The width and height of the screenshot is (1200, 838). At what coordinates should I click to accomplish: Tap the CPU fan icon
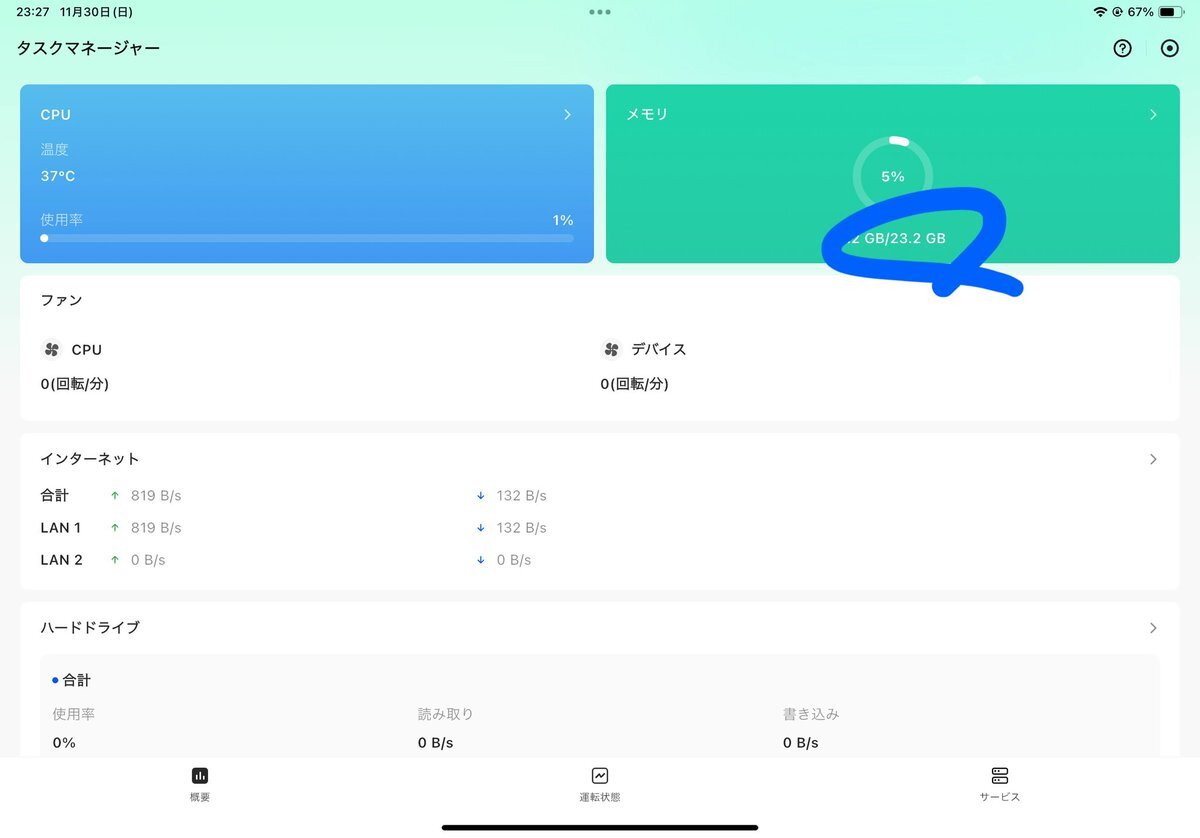[52, 350]
